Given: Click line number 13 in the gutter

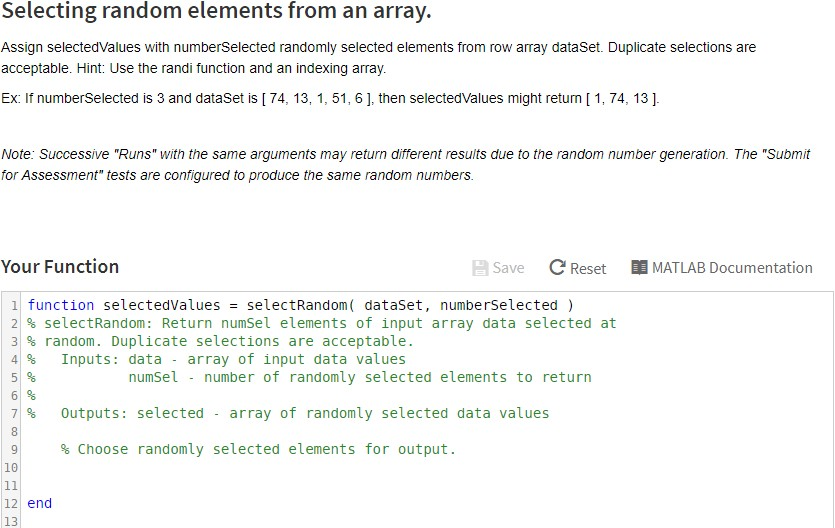Looking at the screenshot, I should click(x=12, y=521).
